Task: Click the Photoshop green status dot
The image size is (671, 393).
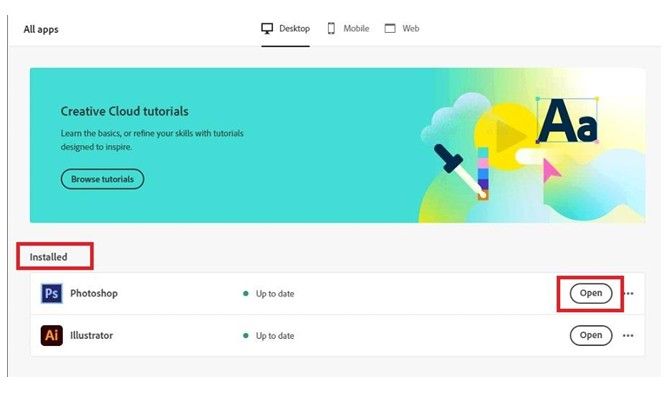Action: 246,293
